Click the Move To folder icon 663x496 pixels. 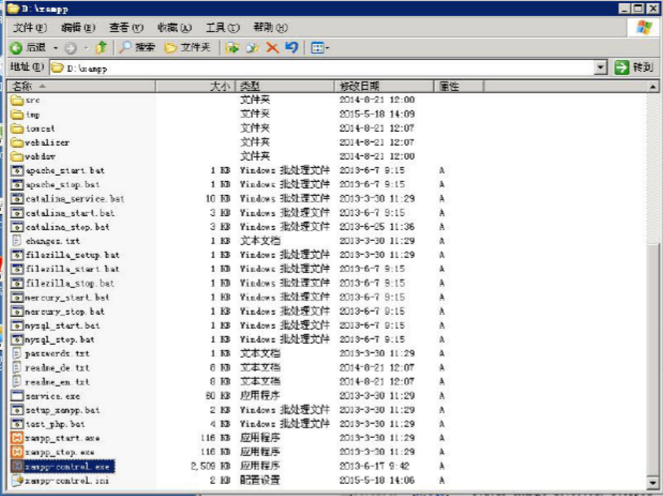pyautogui.click(x=232, y=48)
